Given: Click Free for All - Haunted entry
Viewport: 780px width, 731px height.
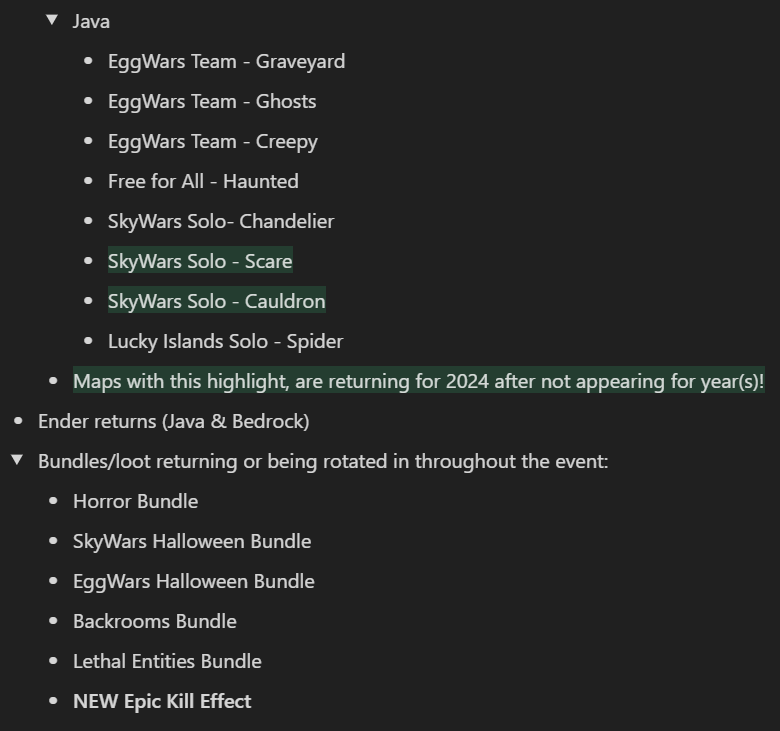Looking at the screenshot, I should (x=203, y=181).
